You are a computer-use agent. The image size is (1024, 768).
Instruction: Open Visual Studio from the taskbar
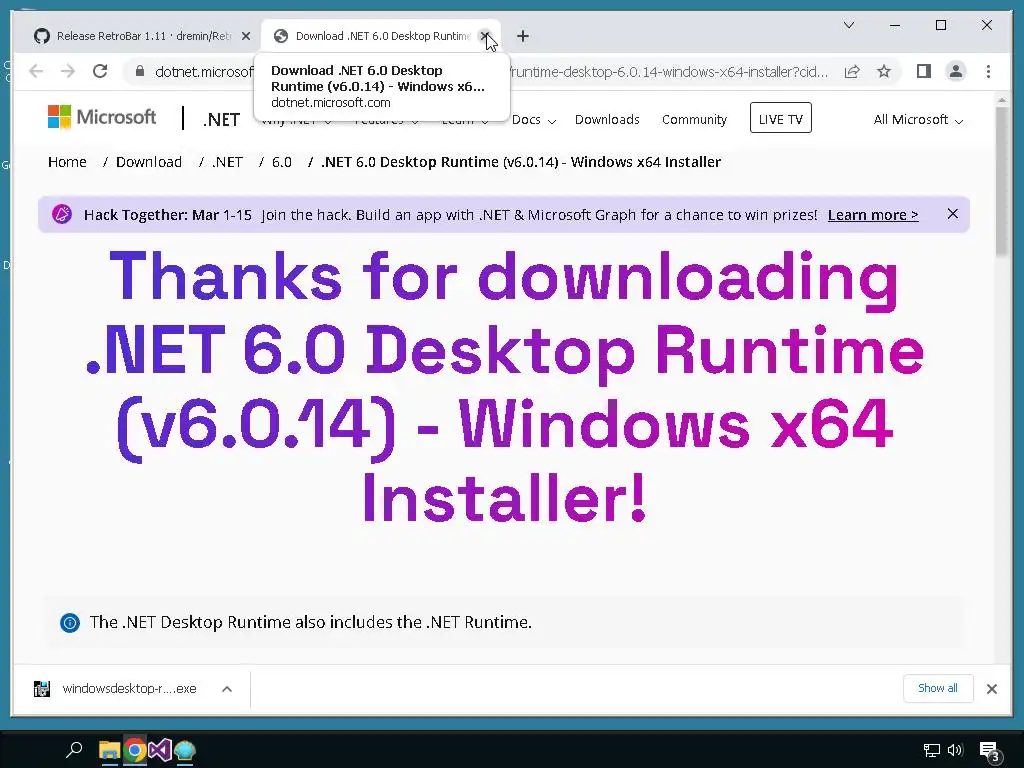[160, 750]
